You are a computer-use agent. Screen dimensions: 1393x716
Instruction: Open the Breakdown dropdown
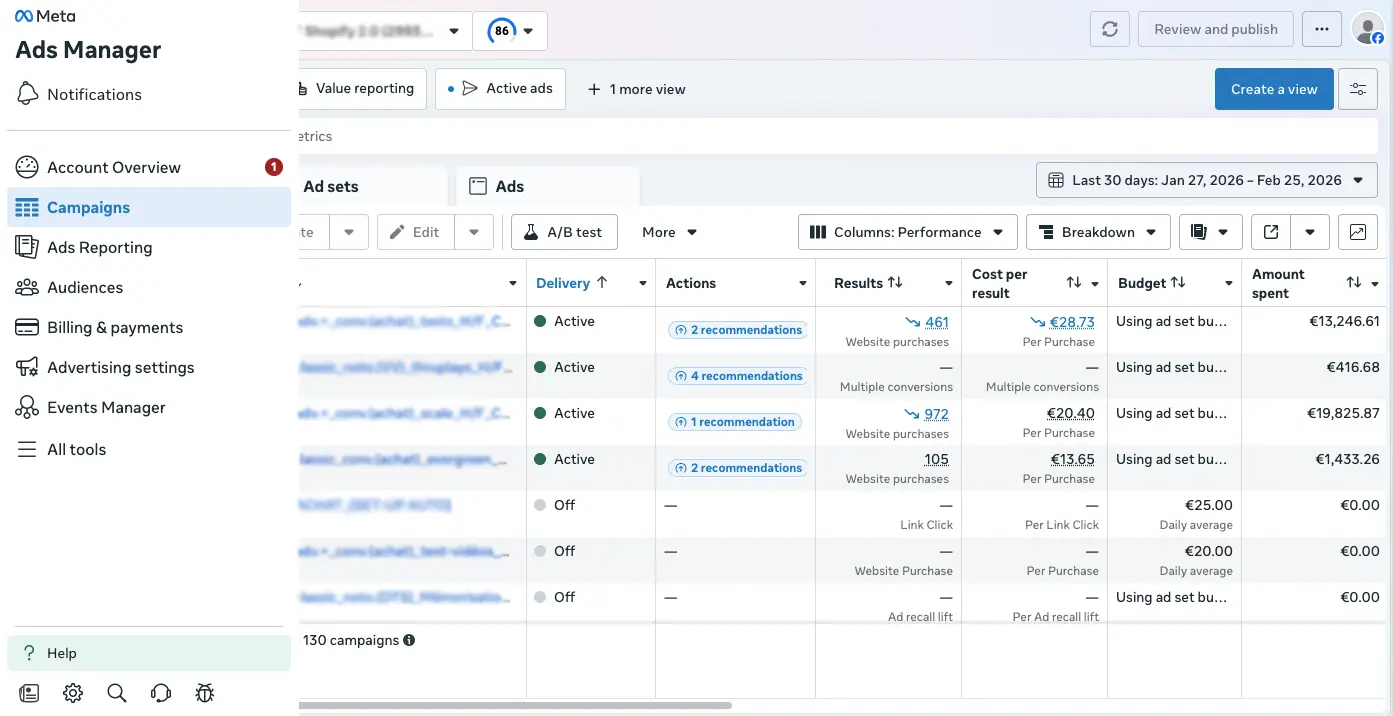click(x=1097, y=231)
